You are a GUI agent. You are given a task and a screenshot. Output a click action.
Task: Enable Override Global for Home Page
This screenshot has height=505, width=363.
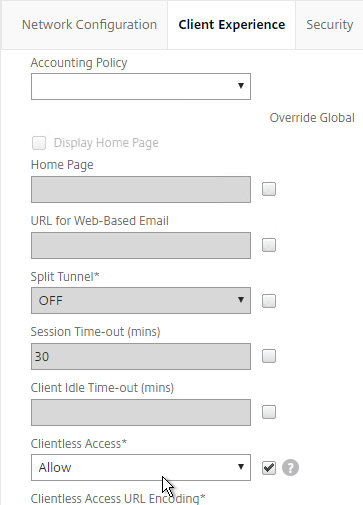pos(269,189)
